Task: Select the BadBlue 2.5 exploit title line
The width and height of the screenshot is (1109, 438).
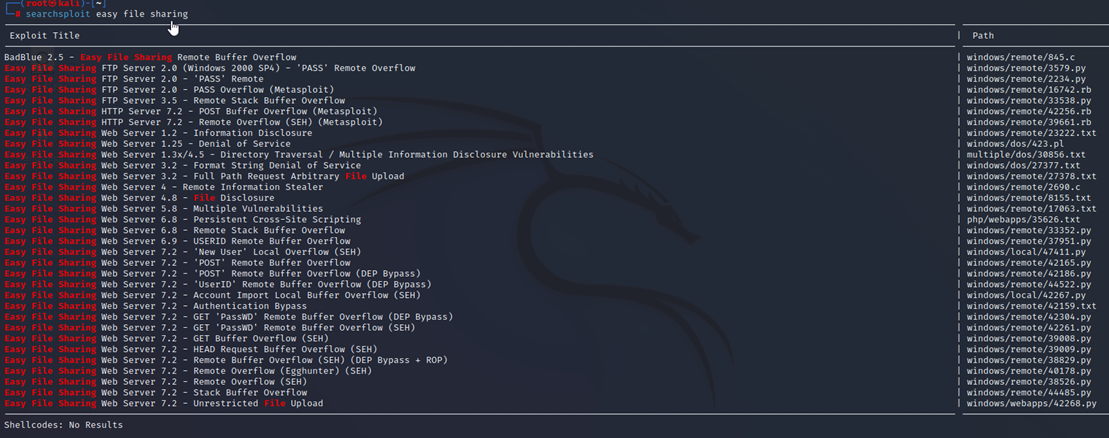Action: pos(150,58)
